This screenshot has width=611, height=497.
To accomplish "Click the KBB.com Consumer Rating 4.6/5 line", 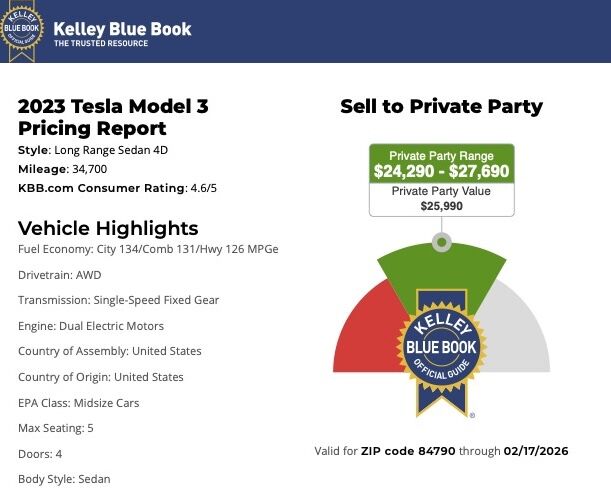I will [116, 188].
